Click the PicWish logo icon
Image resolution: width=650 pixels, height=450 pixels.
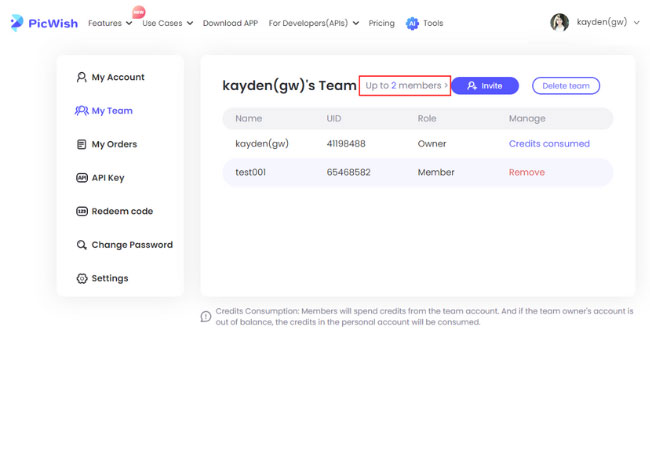click(17, 23)
